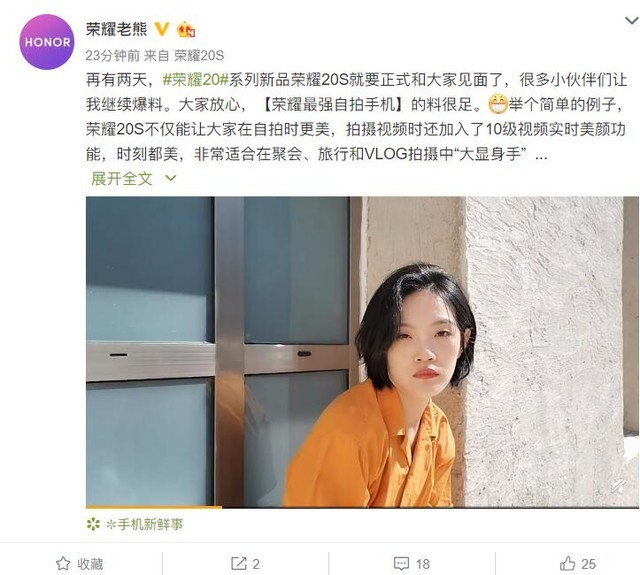Seek on the orange video progress bar
This screenshot has height=575, width=640.
[x=356, y=507]
